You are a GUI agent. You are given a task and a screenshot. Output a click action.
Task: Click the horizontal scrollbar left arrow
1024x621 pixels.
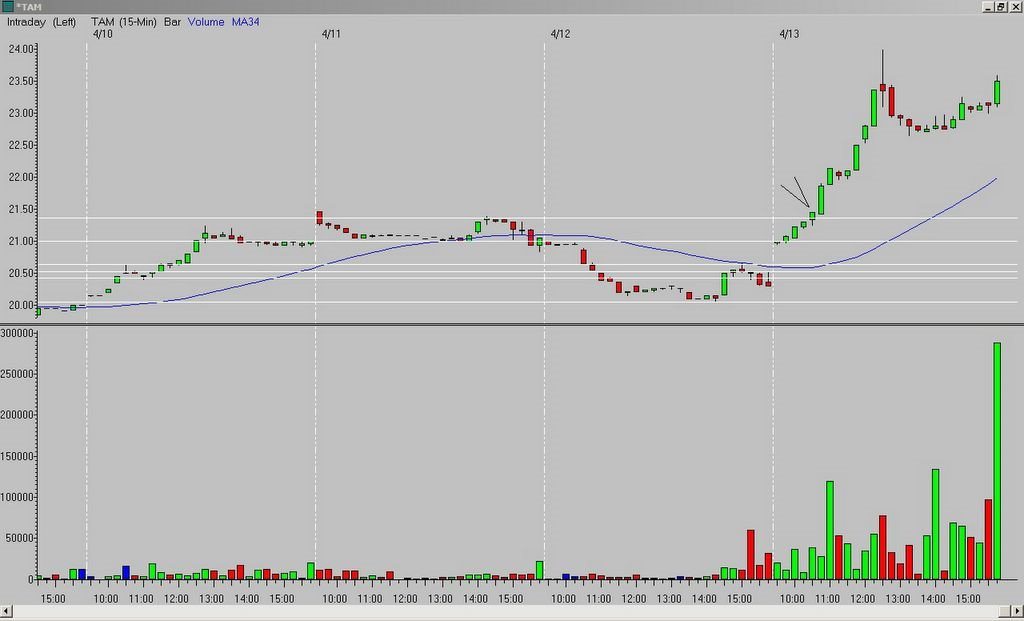[x=7, y=613]
